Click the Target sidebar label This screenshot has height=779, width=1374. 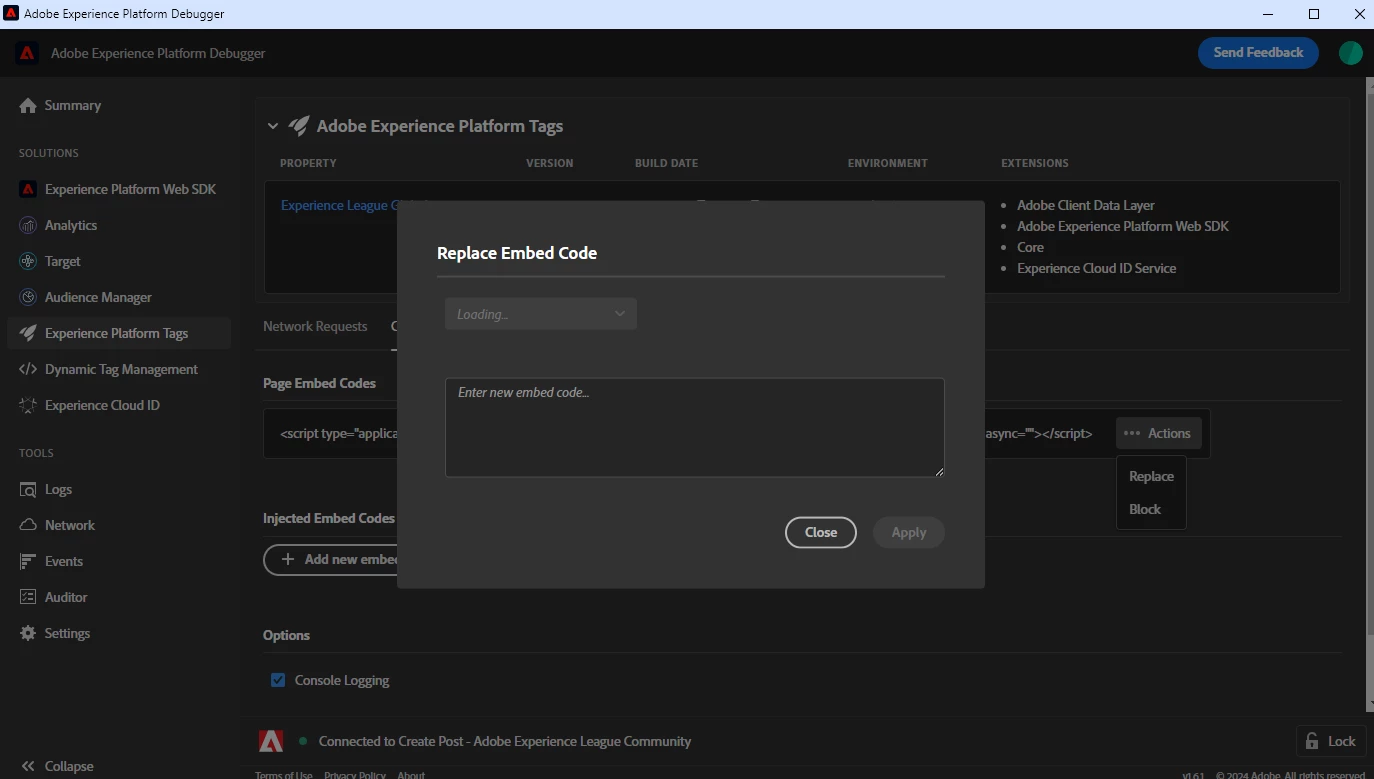pyautogui.click(x=63, y=261)
